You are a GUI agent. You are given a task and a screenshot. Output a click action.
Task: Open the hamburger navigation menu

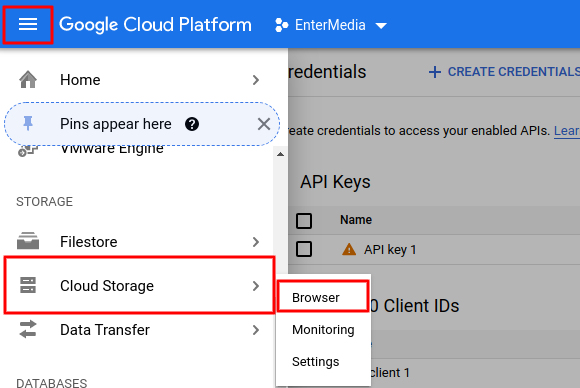click(x=28, y=24)
